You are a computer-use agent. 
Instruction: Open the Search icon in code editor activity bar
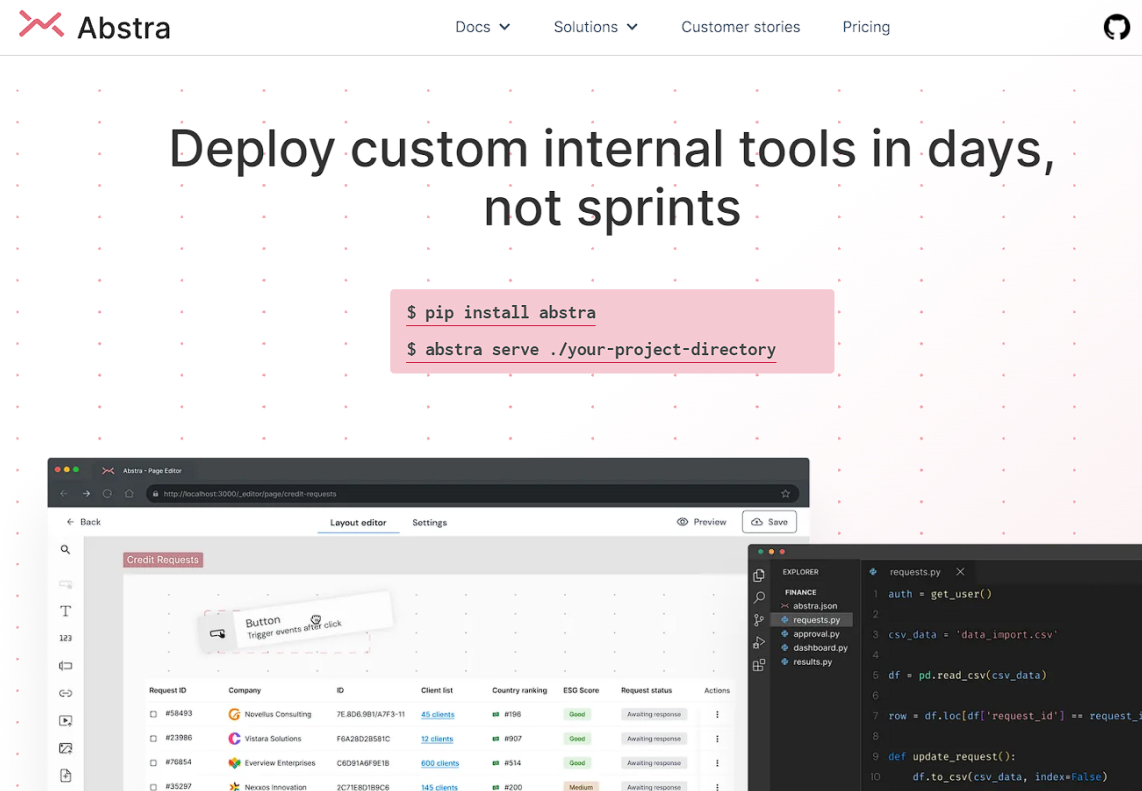[x=759, y=597]
